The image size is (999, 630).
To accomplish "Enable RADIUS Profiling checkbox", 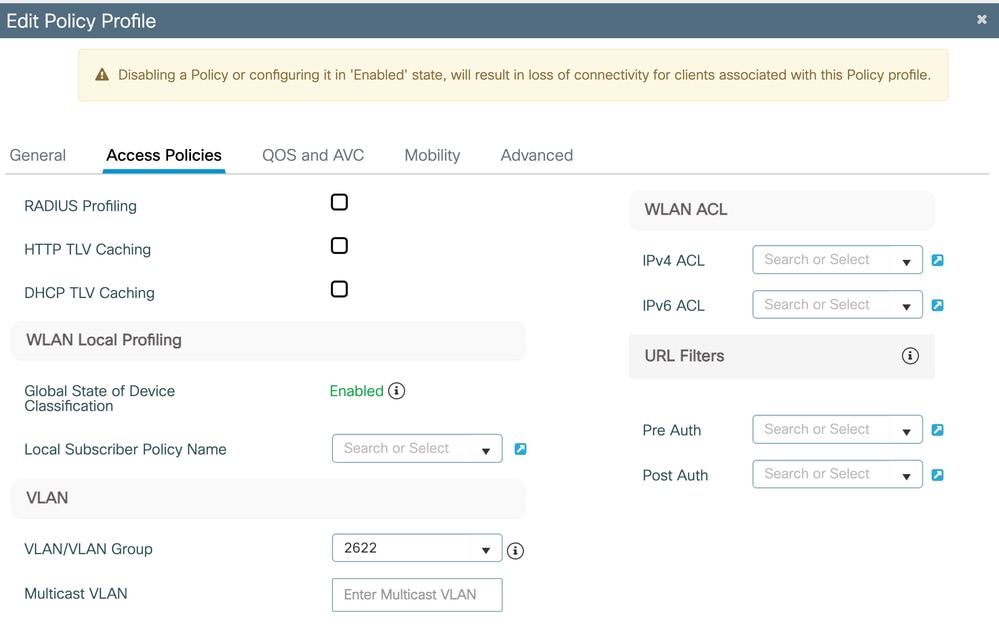I will [339, 203].
